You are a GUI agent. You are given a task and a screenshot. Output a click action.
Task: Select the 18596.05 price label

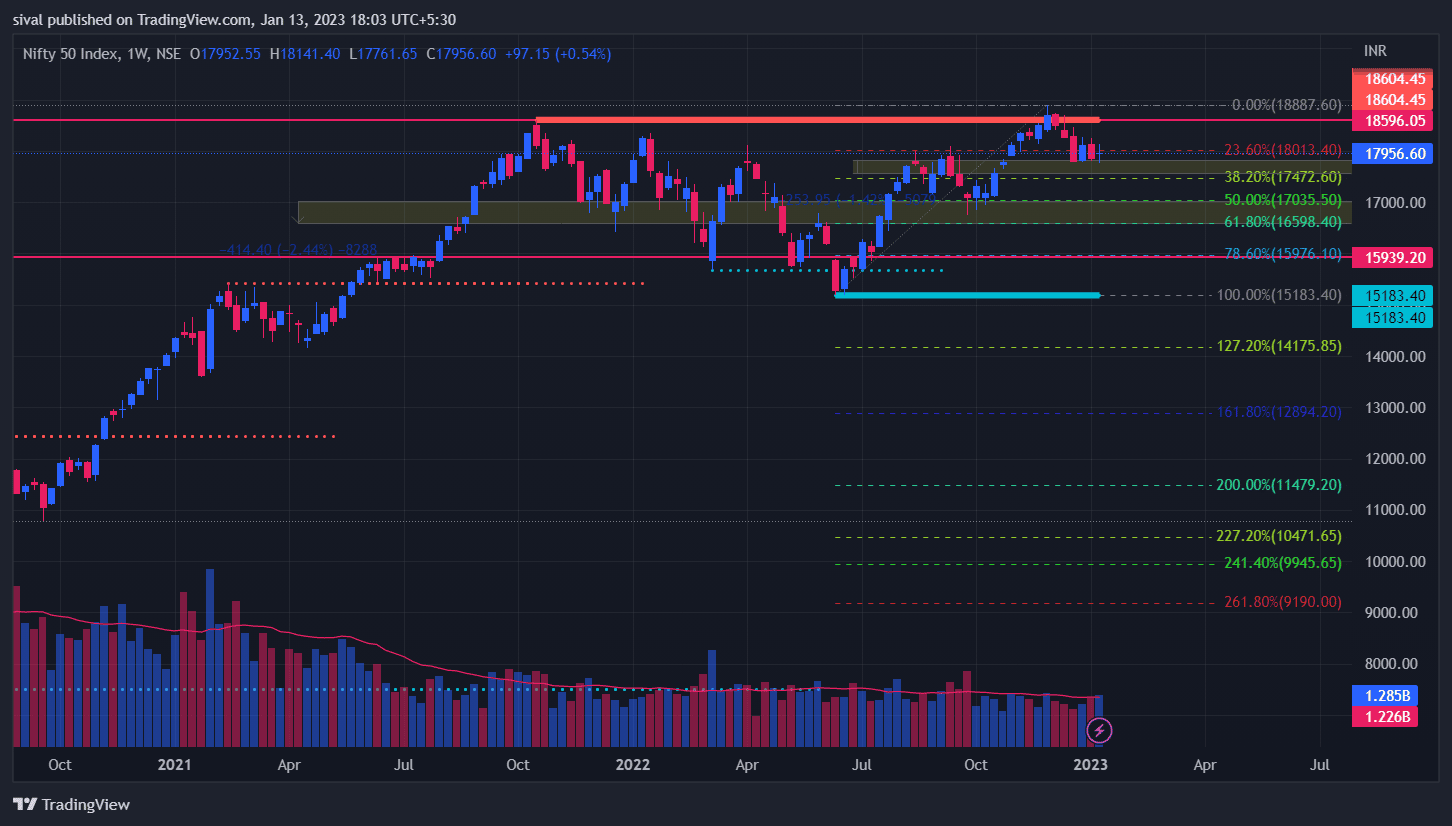point(1391,121)
